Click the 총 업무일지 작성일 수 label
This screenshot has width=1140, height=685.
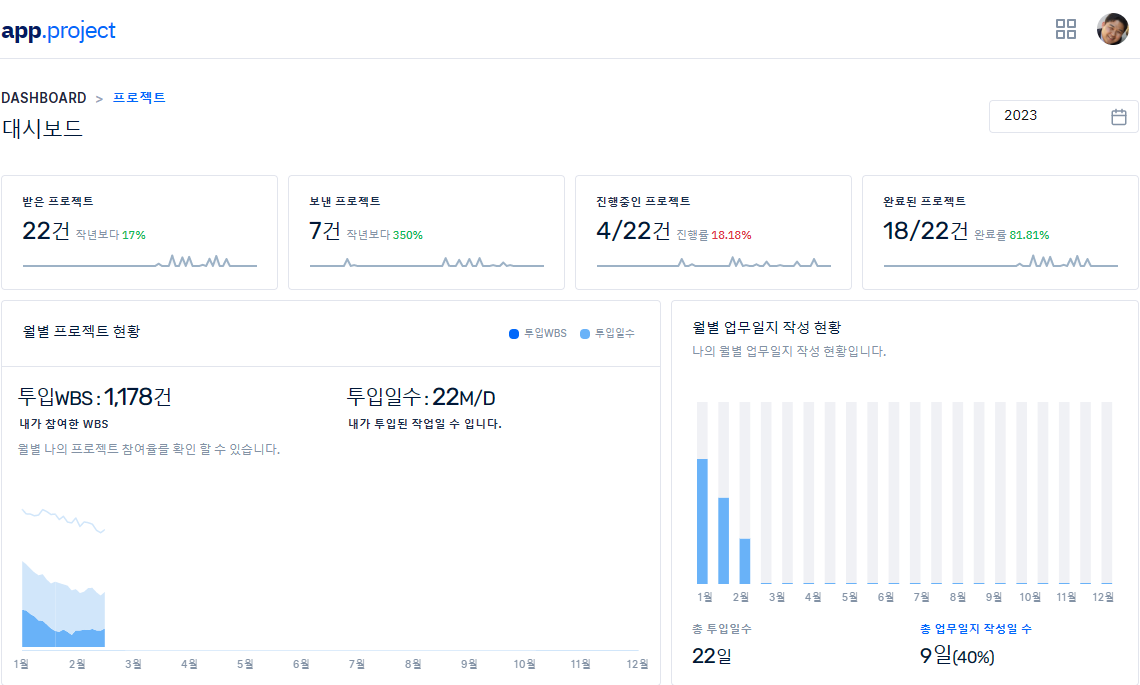(x=975, y=629)
